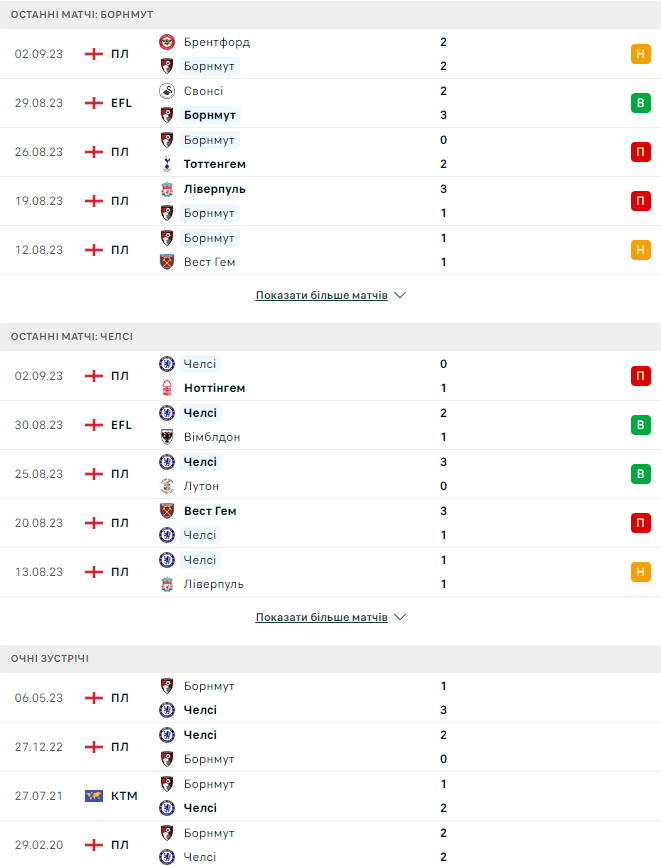
Task: Expand chevron below Bournemouth's recent matches
Action: pyautogui.click(x=400, y=296)
